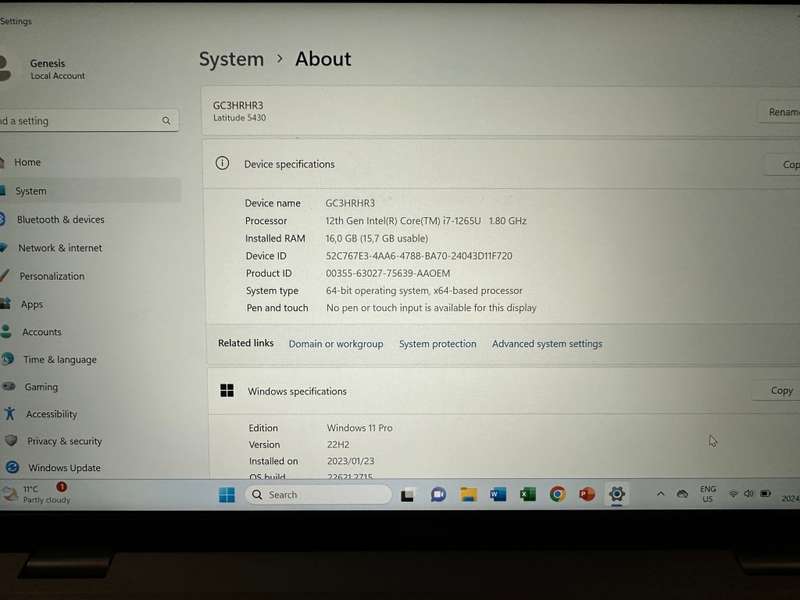Launch the Chat app from the taskbar
The width and height of the screenshot is (800, 600).
pyautogui.click(x=438, y=494)
